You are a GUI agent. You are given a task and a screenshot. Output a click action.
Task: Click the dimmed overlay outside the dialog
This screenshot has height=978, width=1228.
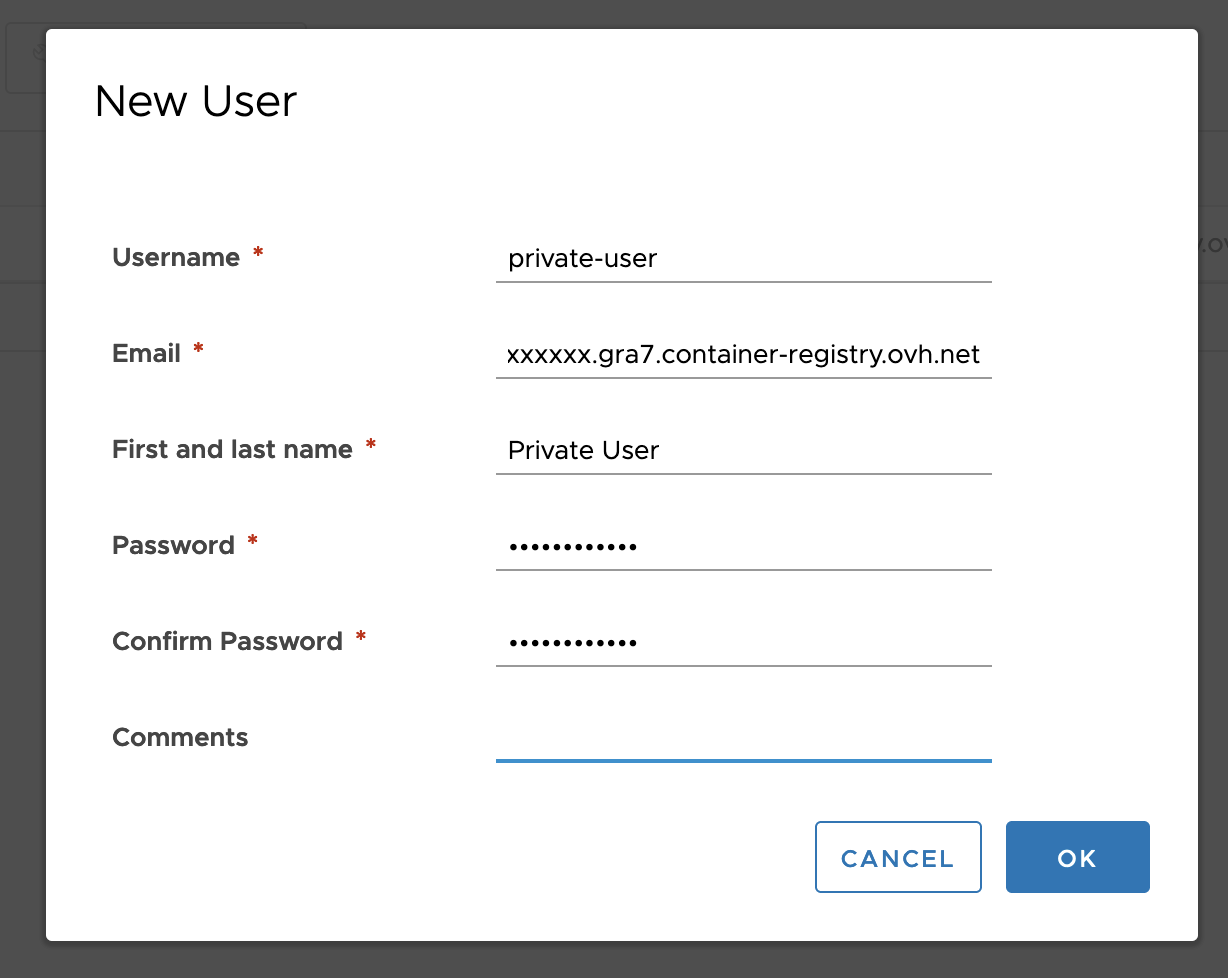point(1213,500)
